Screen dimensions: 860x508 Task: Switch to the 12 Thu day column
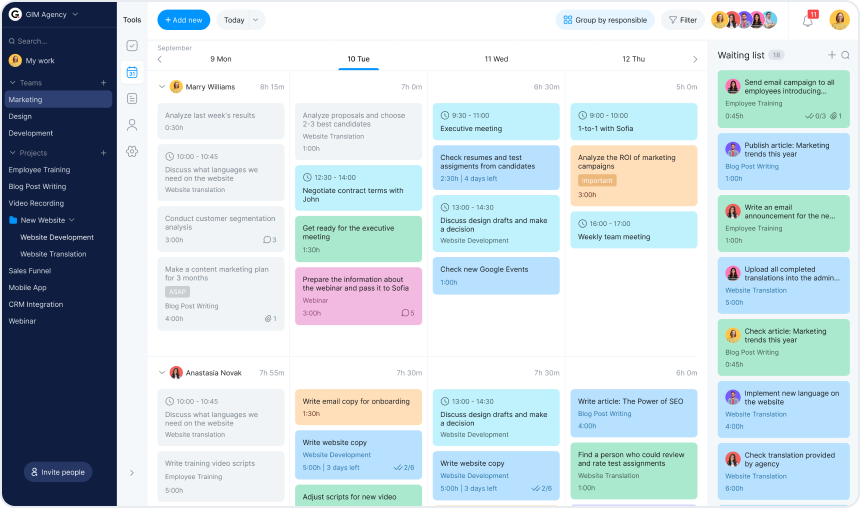[633, 59]
